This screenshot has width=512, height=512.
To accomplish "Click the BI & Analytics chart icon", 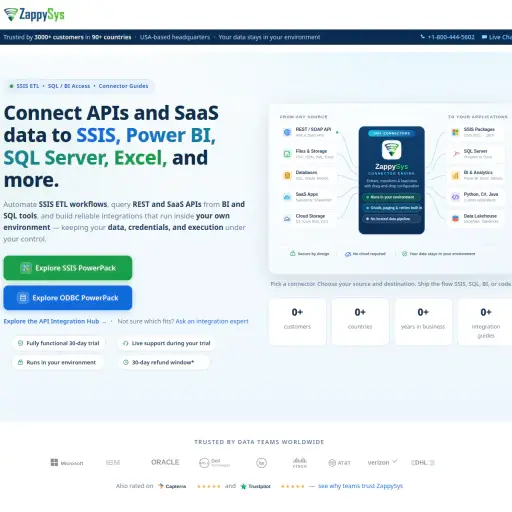I will [455, 175].
